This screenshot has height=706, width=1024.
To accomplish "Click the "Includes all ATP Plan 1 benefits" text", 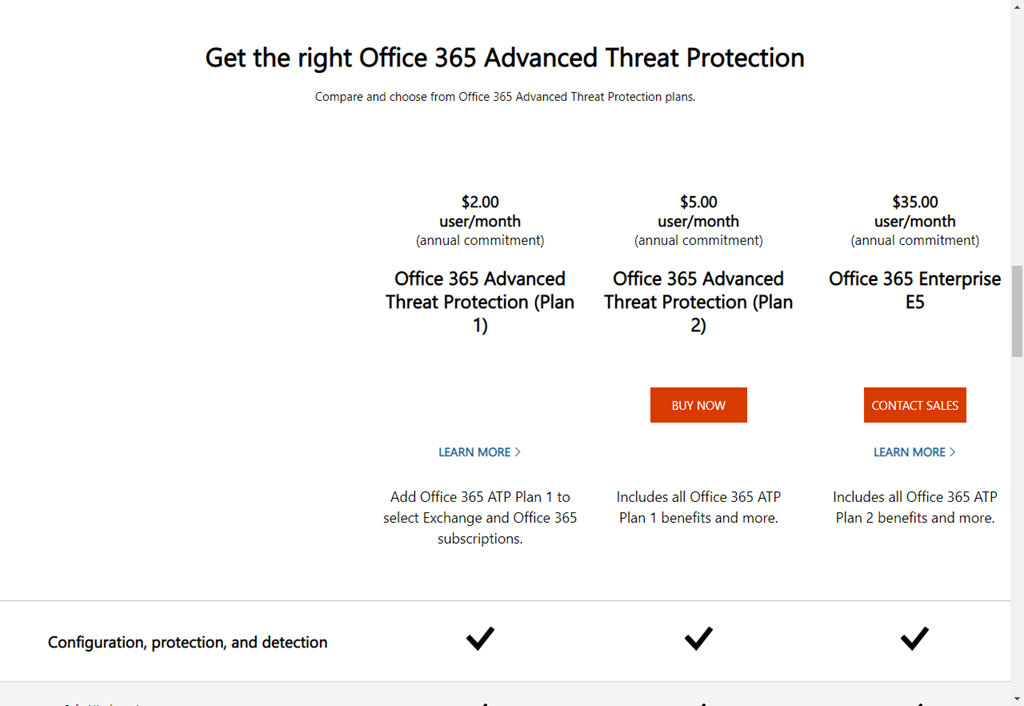I will (698, 507).
